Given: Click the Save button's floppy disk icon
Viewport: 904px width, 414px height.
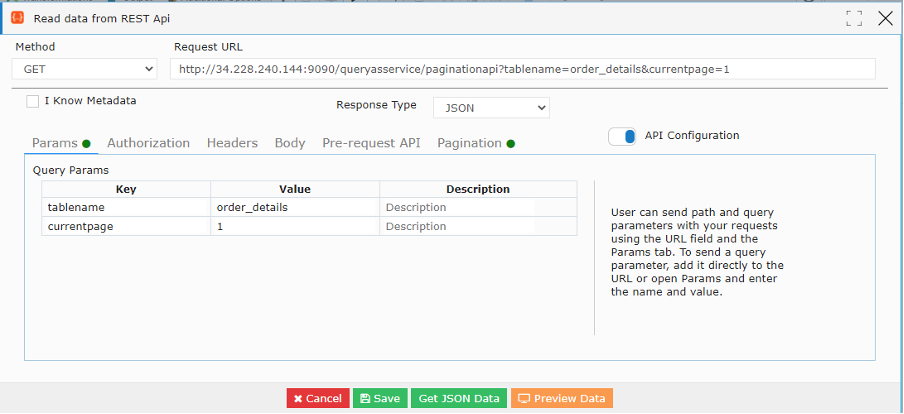Looking at the screenshot, I should click(365, 398).
